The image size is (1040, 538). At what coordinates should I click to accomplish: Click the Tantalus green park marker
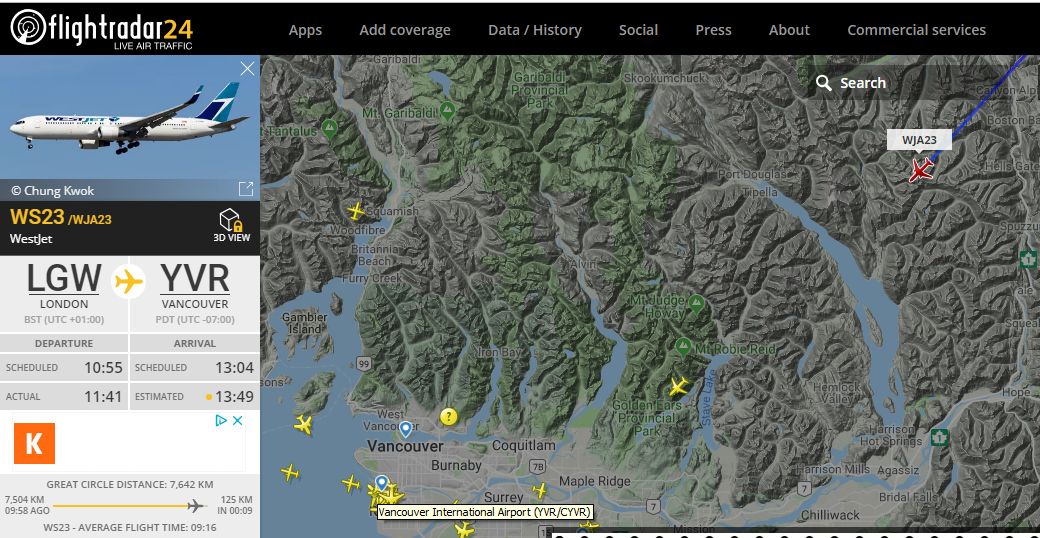coord(329,128)
